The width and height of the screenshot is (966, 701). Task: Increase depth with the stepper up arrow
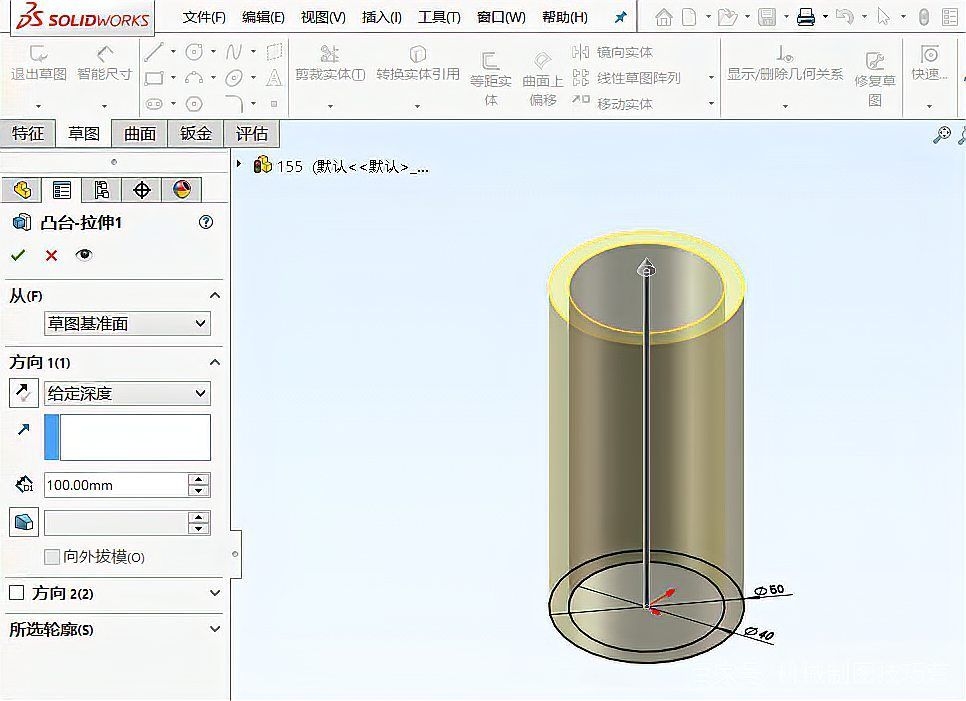(x=199, y=479)
